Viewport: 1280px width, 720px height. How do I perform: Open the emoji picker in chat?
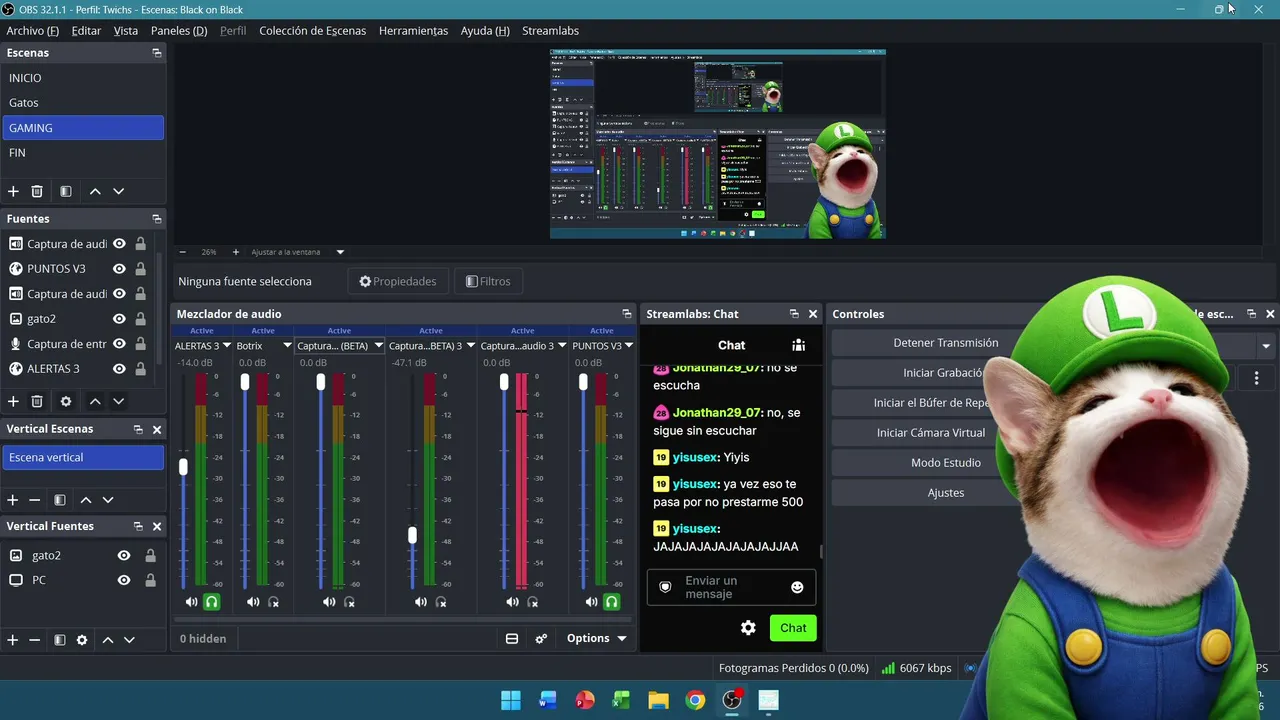coord(797,587)
